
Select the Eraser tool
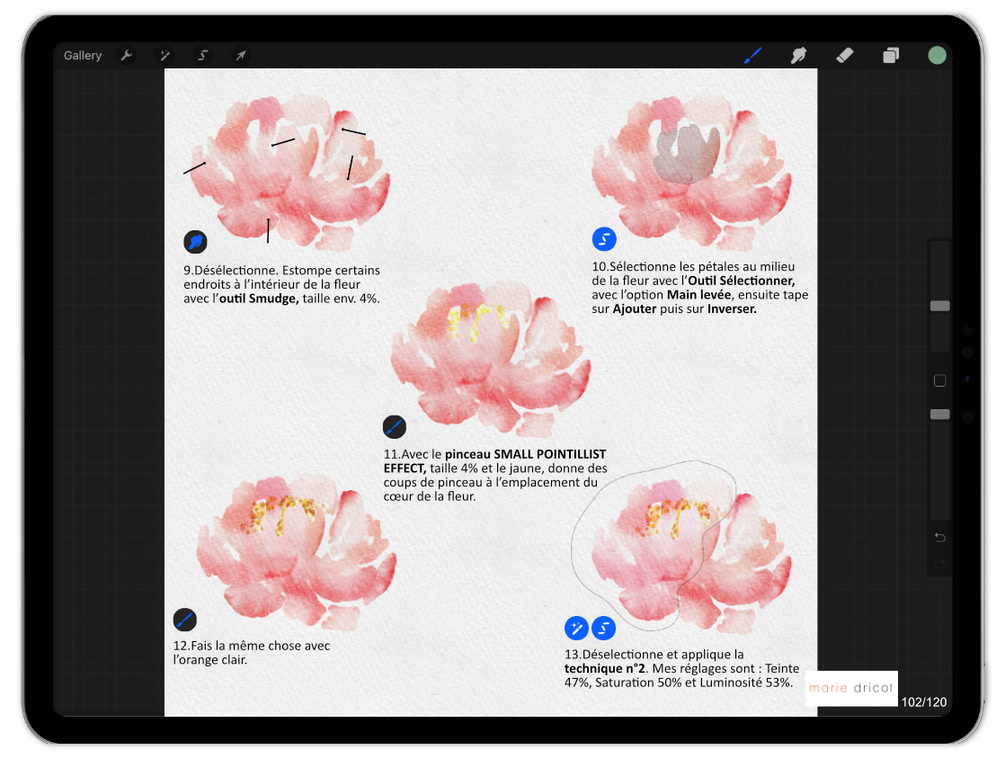pyautogui.click(x=845, y=56)
